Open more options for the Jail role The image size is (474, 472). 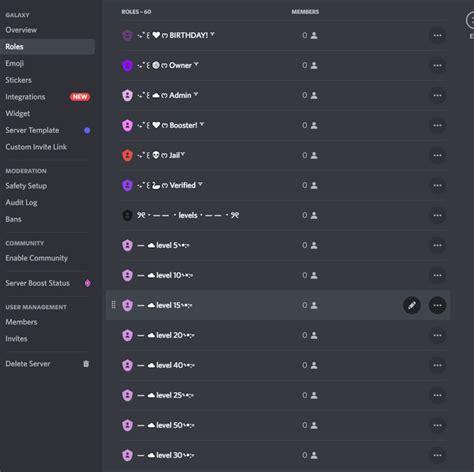coord(437,155)
